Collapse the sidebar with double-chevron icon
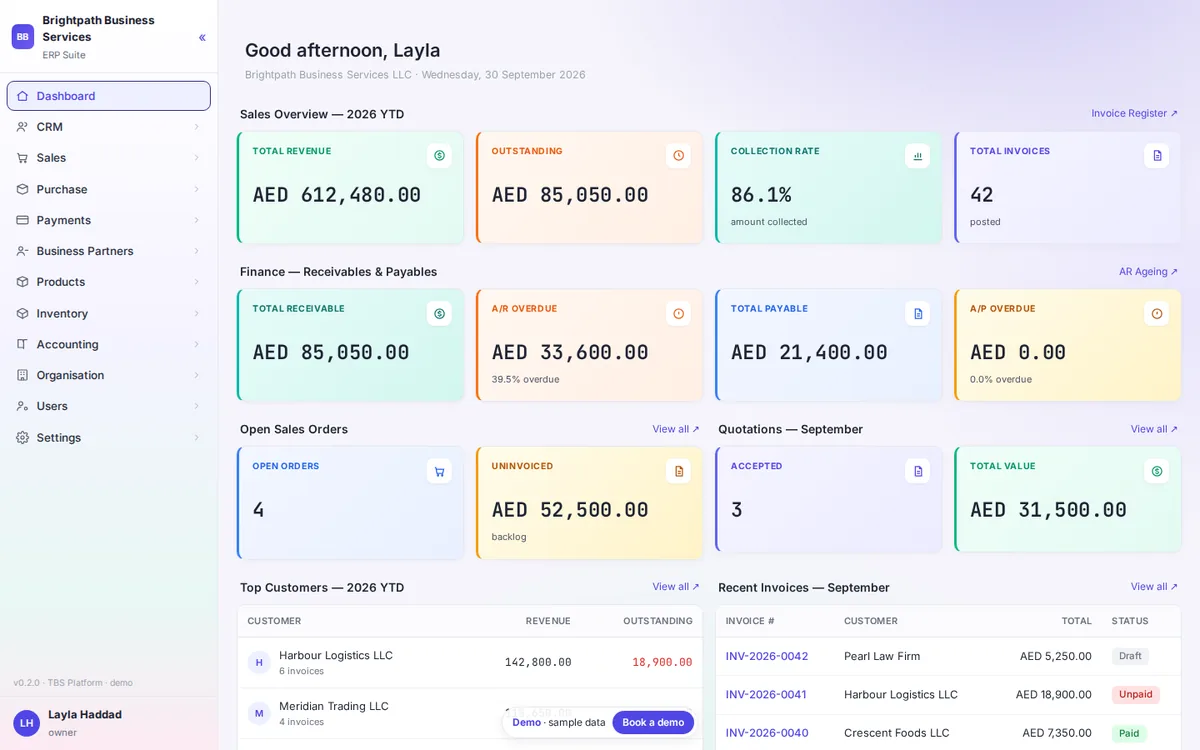 (x=202, y=37)
